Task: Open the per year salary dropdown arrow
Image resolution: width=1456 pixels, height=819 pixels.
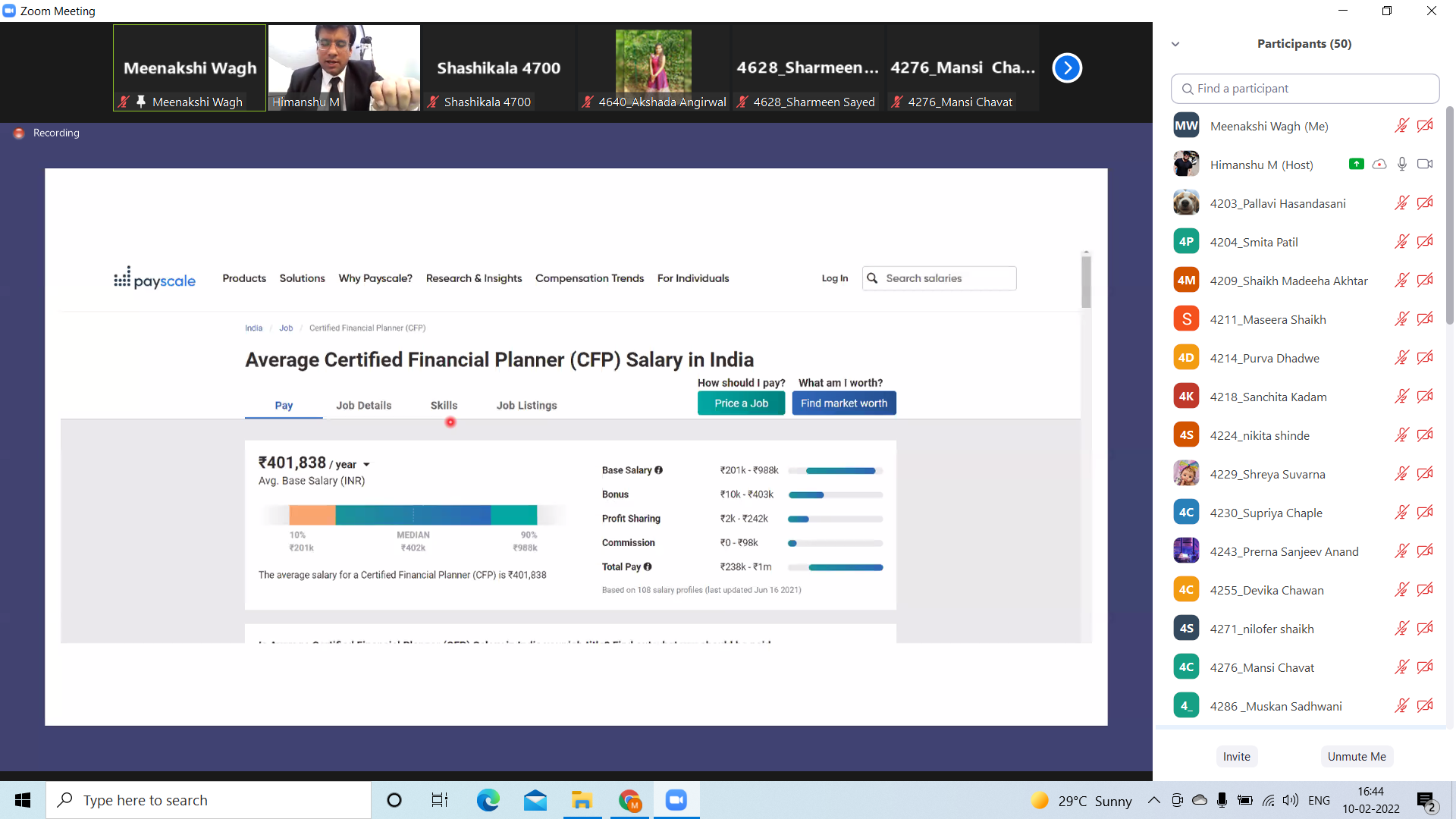Action: click(x=366, y=465)
